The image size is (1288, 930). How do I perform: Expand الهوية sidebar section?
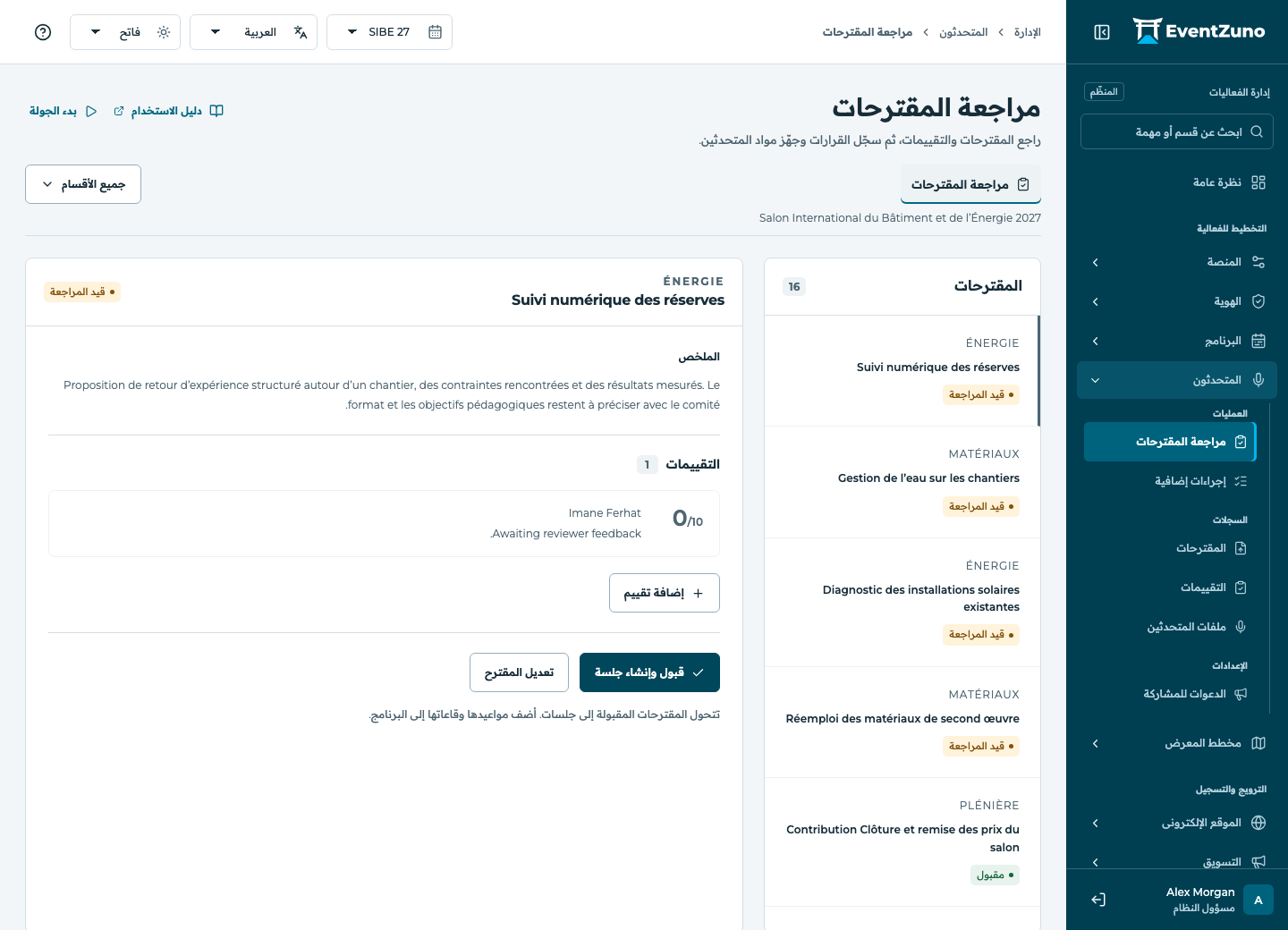point(1177,301)
